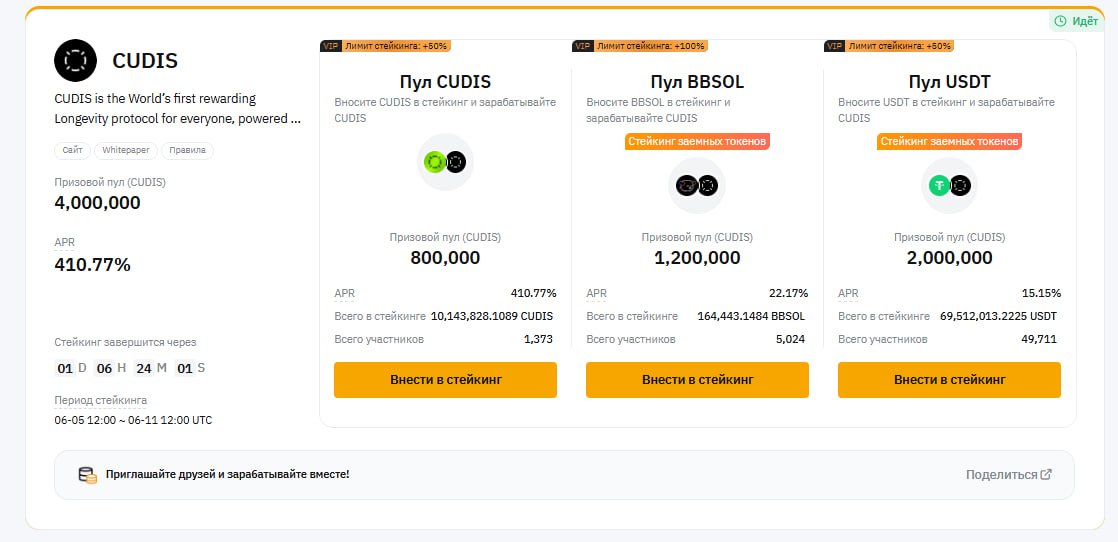Click VIP badge on CUDIS pool
The width and height of the screenshot is (1118, 542).
pos(330,46)
